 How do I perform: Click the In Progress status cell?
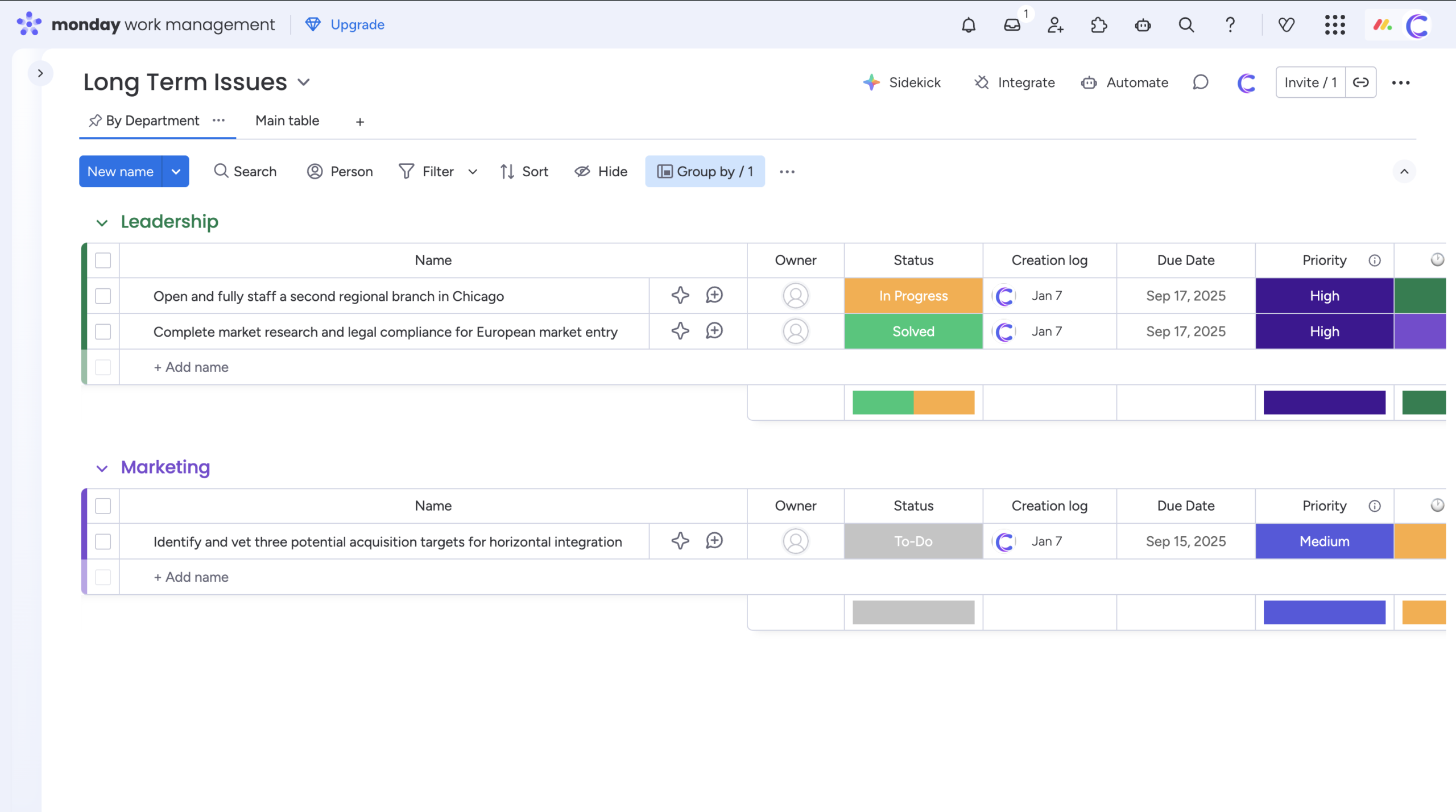913,296
